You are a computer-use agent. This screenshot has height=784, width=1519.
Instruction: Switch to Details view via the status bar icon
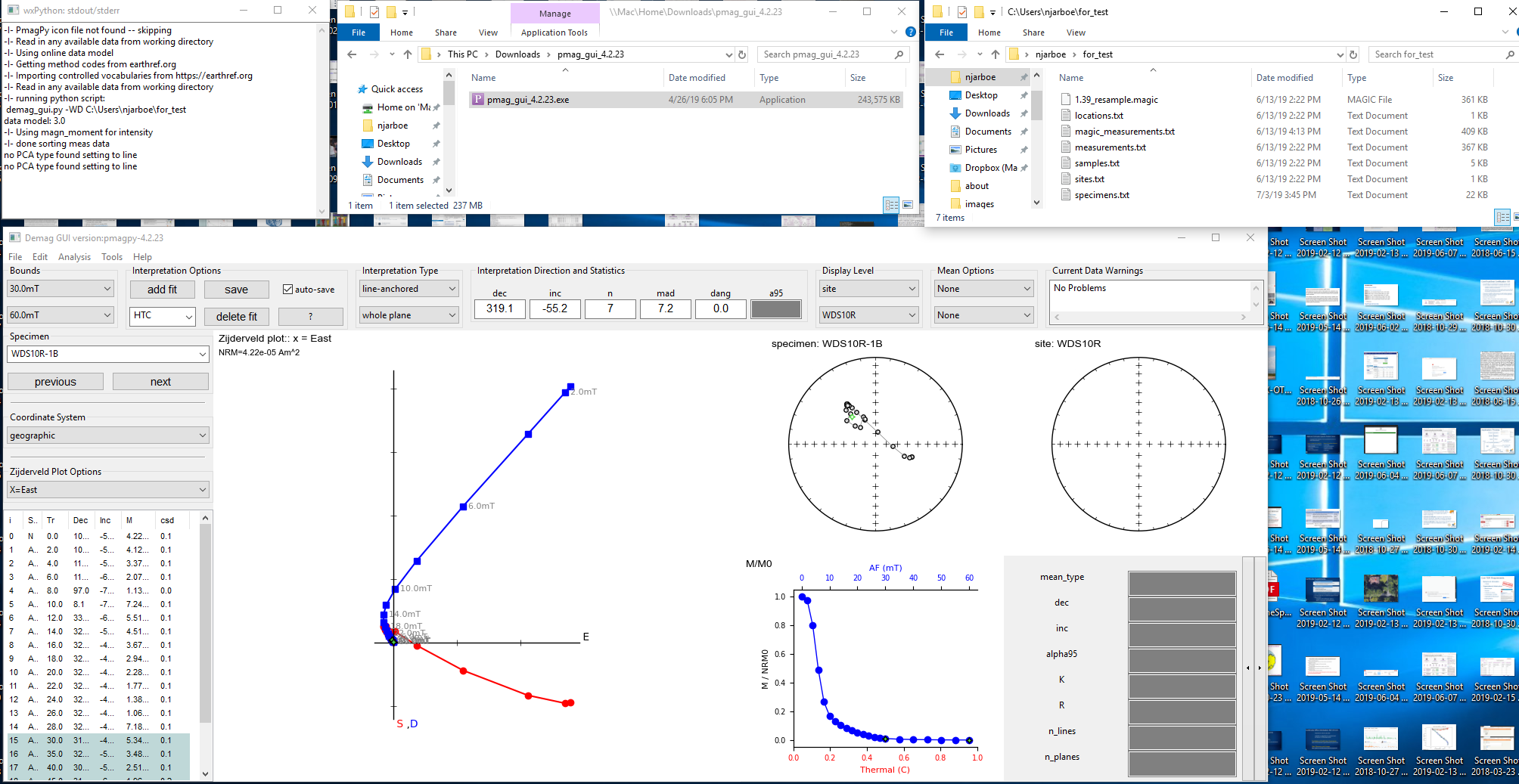click(893, 205)
